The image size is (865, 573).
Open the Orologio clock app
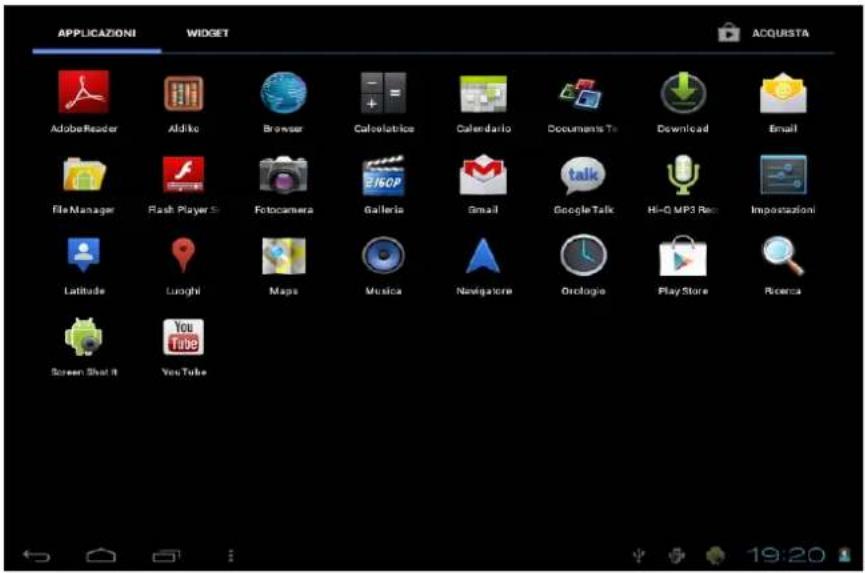[583, 255]
